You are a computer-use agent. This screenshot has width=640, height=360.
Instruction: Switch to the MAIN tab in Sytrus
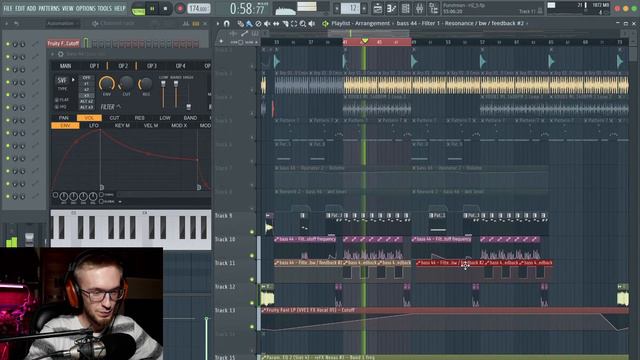pos(65,66)
